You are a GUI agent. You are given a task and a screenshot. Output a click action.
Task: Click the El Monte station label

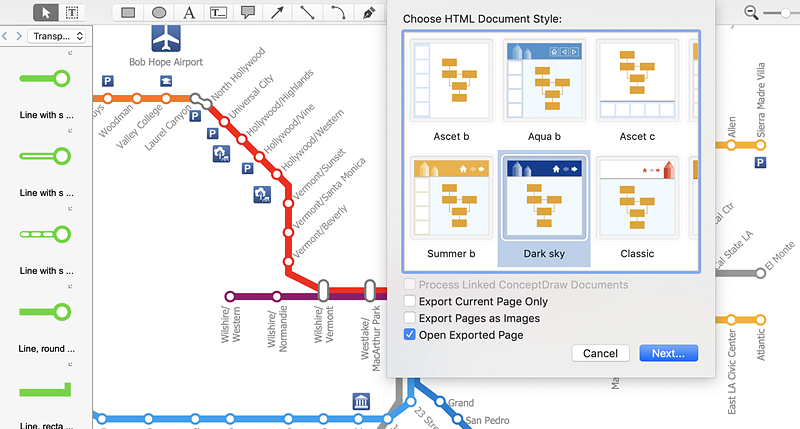(x=780, y=255)
